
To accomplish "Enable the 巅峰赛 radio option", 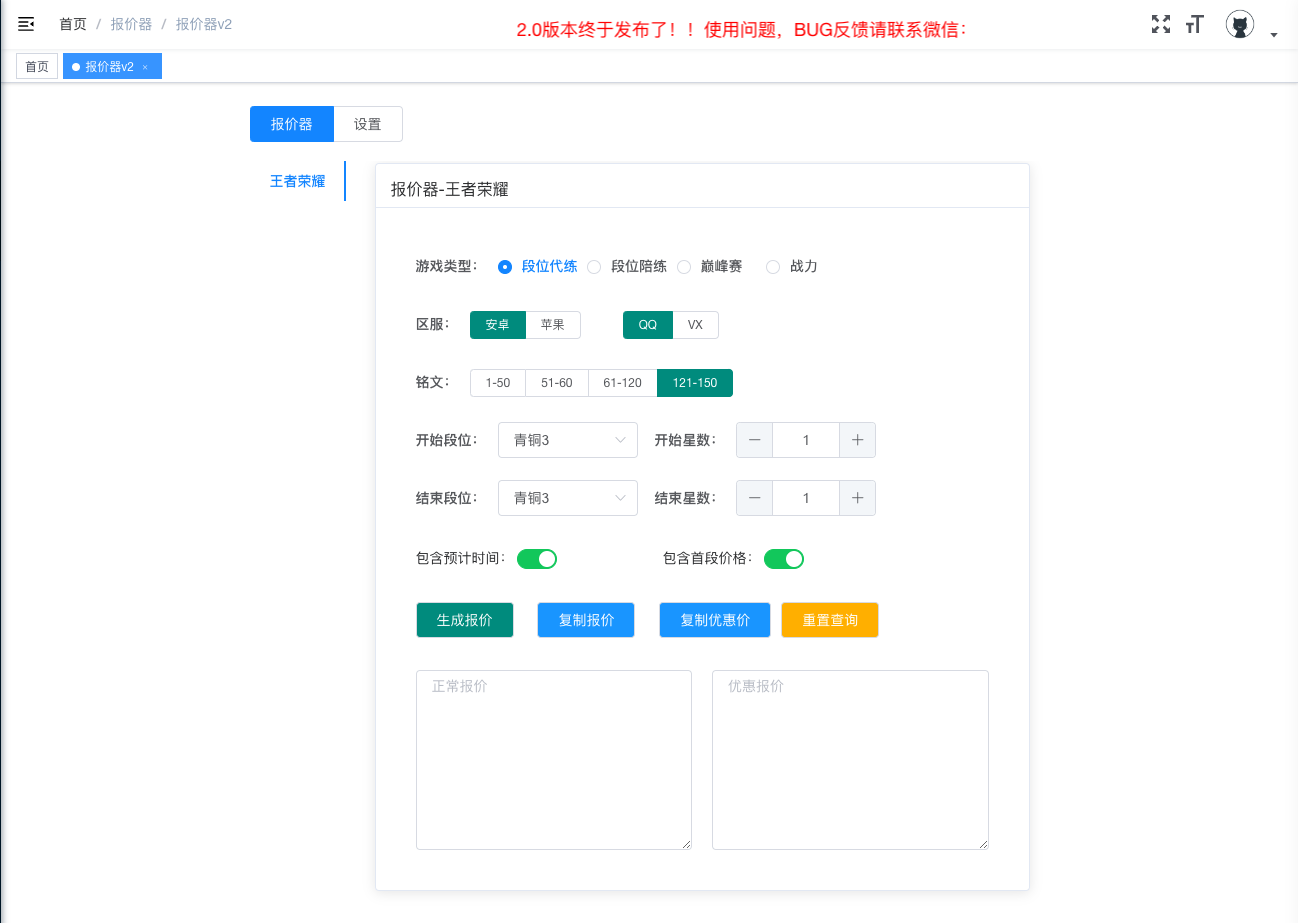I will pos(683,266).
